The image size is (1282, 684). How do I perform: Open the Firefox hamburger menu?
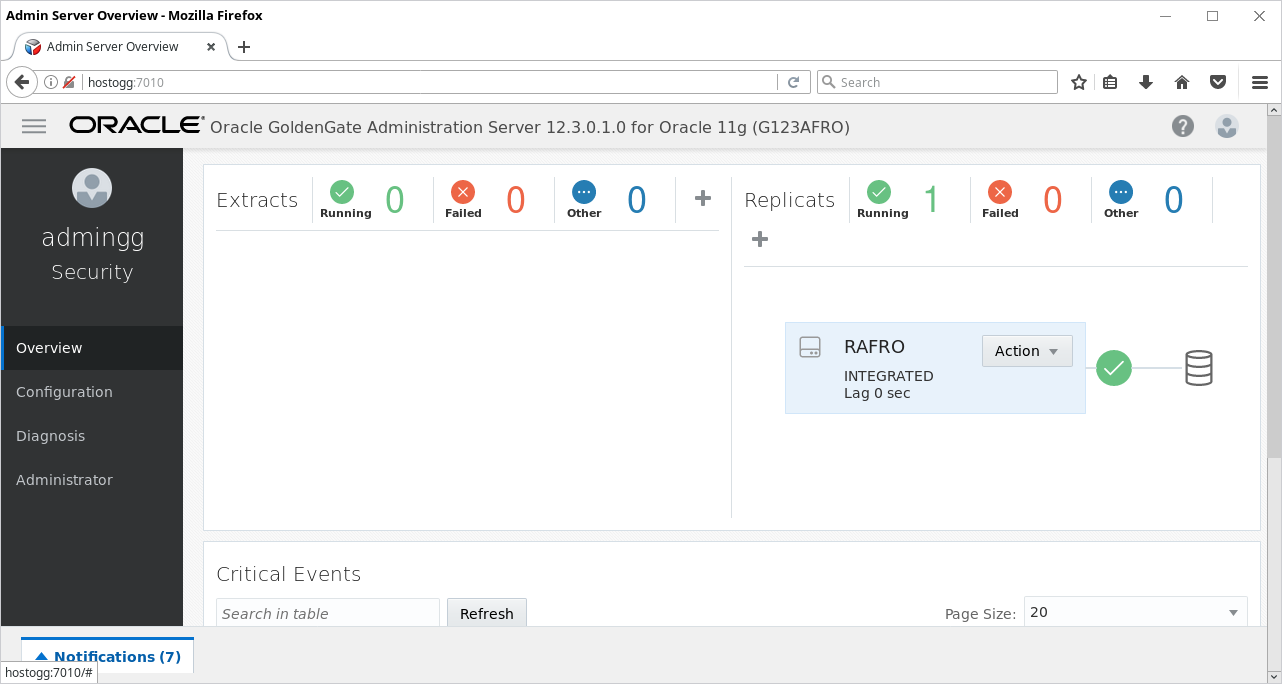pos(1260,82)
